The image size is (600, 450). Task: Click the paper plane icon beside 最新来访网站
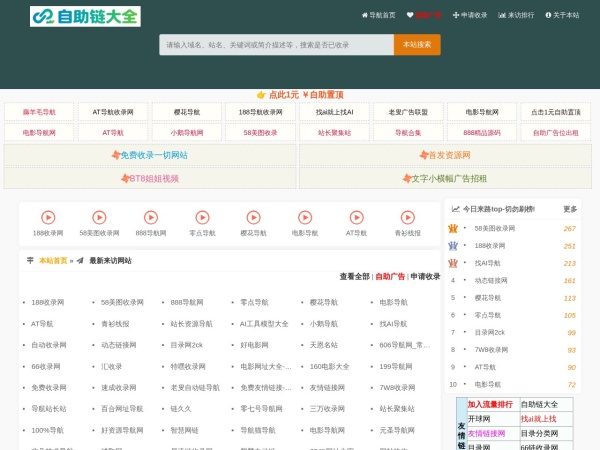coord(80,261)
